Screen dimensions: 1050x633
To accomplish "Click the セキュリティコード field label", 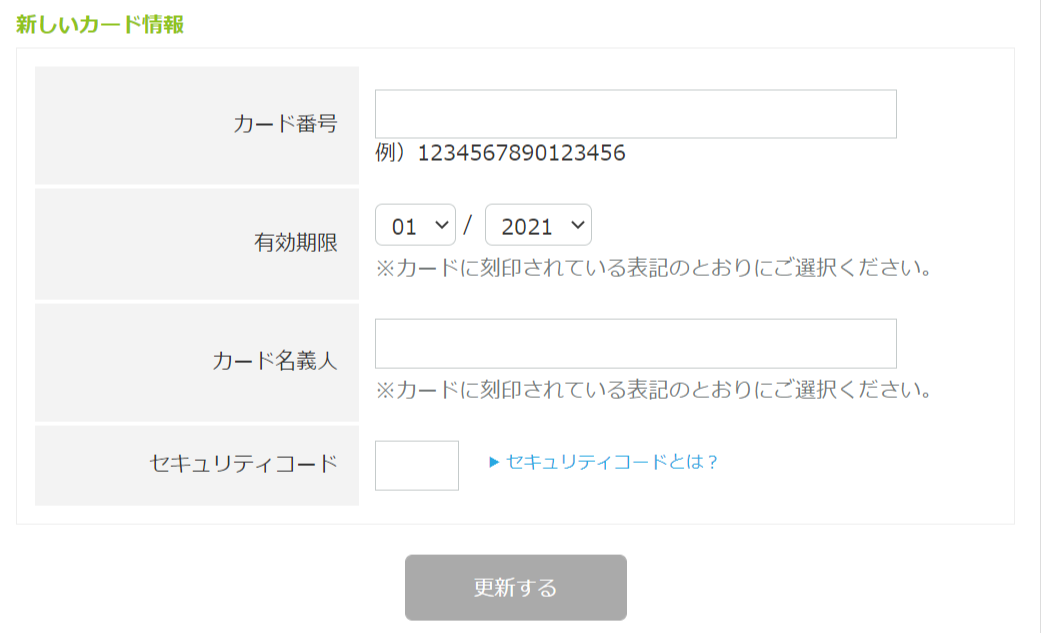I will coord(243,464).
